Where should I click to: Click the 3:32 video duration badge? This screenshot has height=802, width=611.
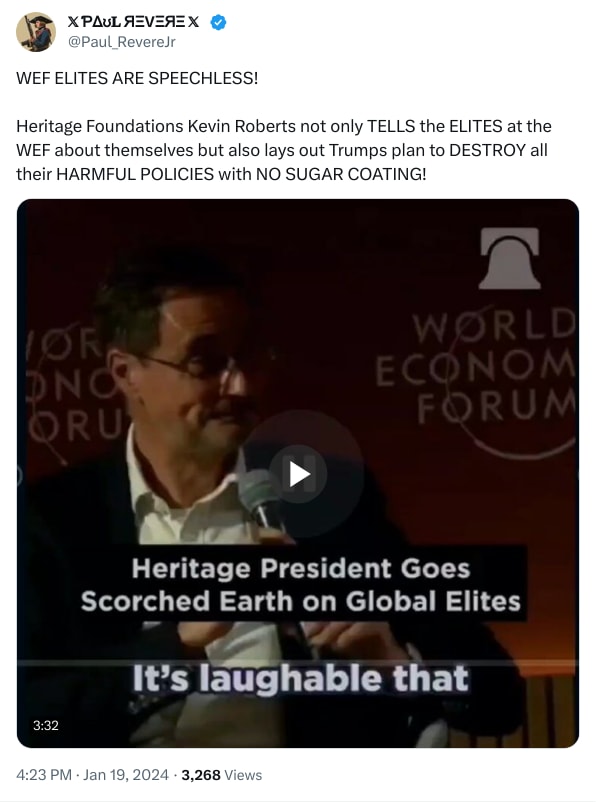coord(46,725)
